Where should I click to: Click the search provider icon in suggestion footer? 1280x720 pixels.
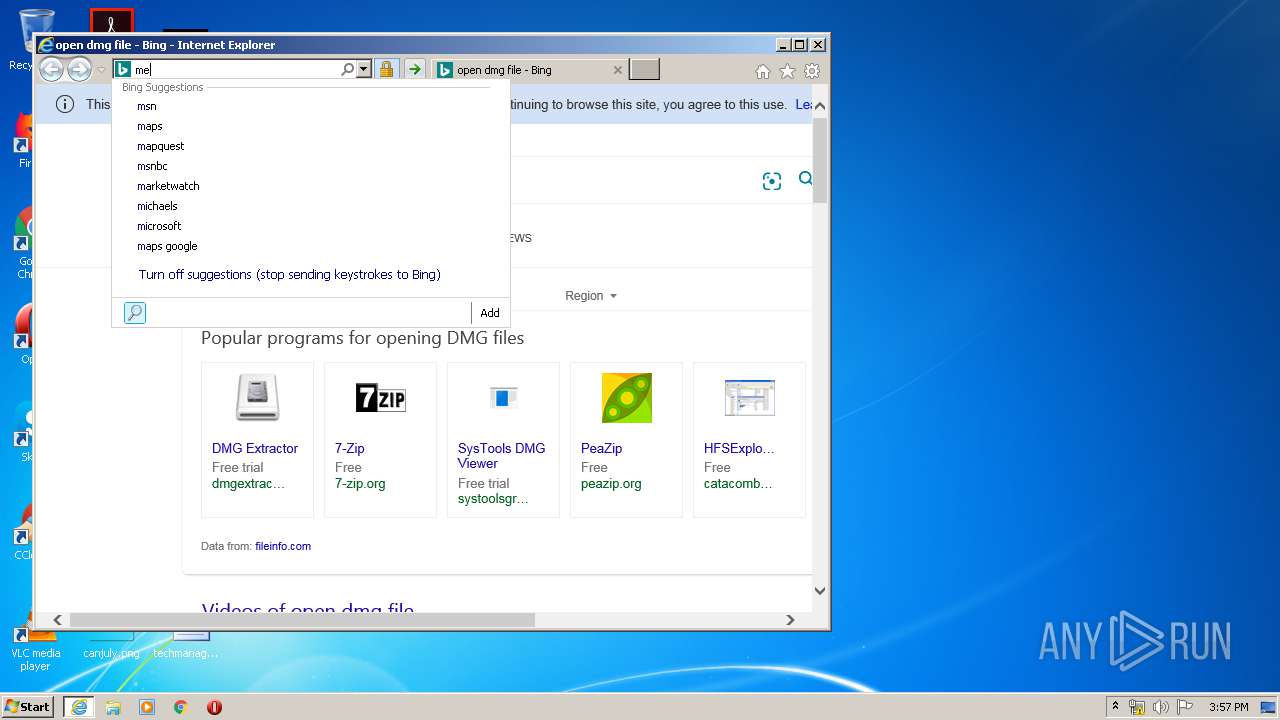(135, 313)
